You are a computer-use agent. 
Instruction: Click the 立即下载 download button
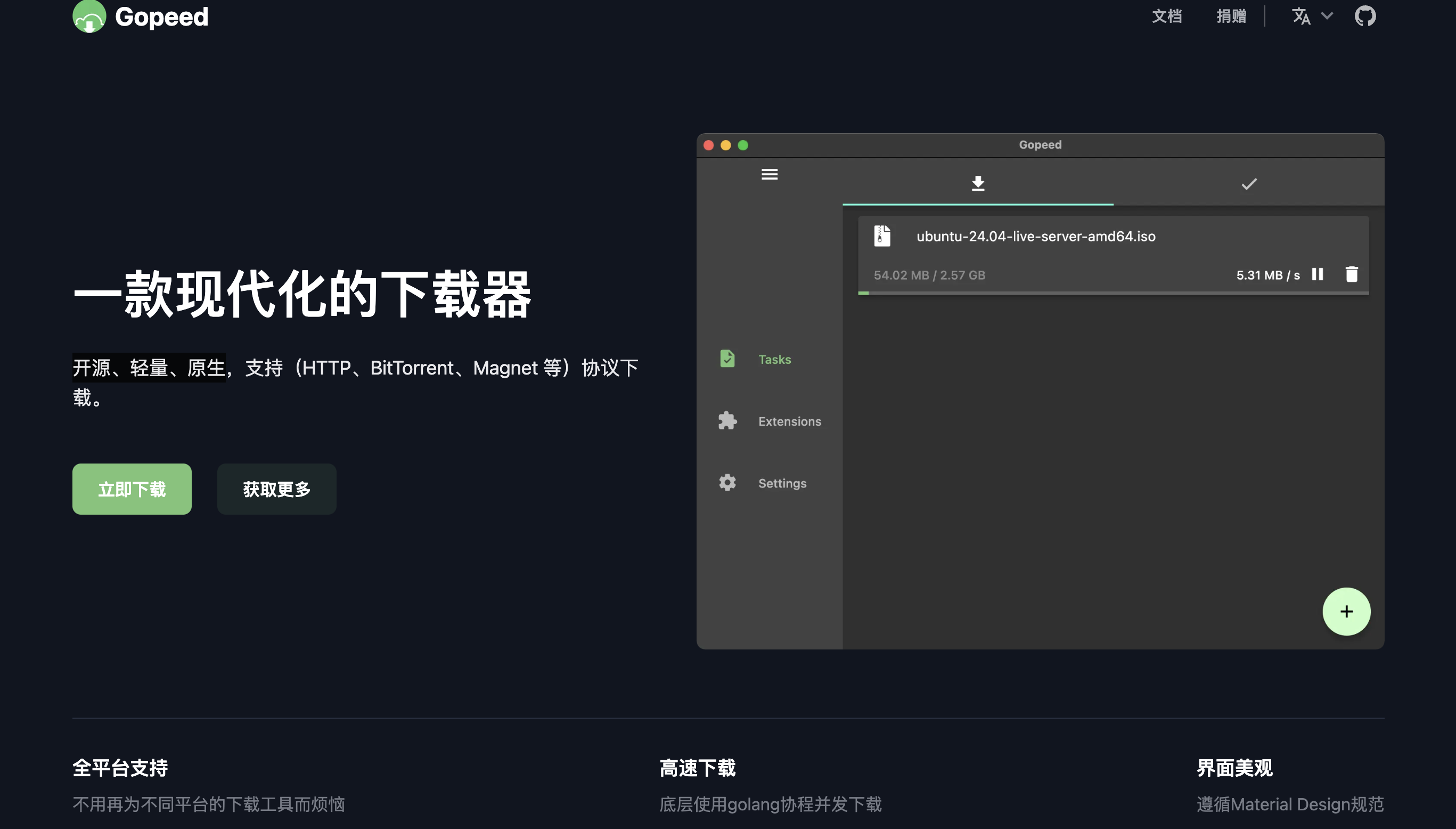[132, 489]
